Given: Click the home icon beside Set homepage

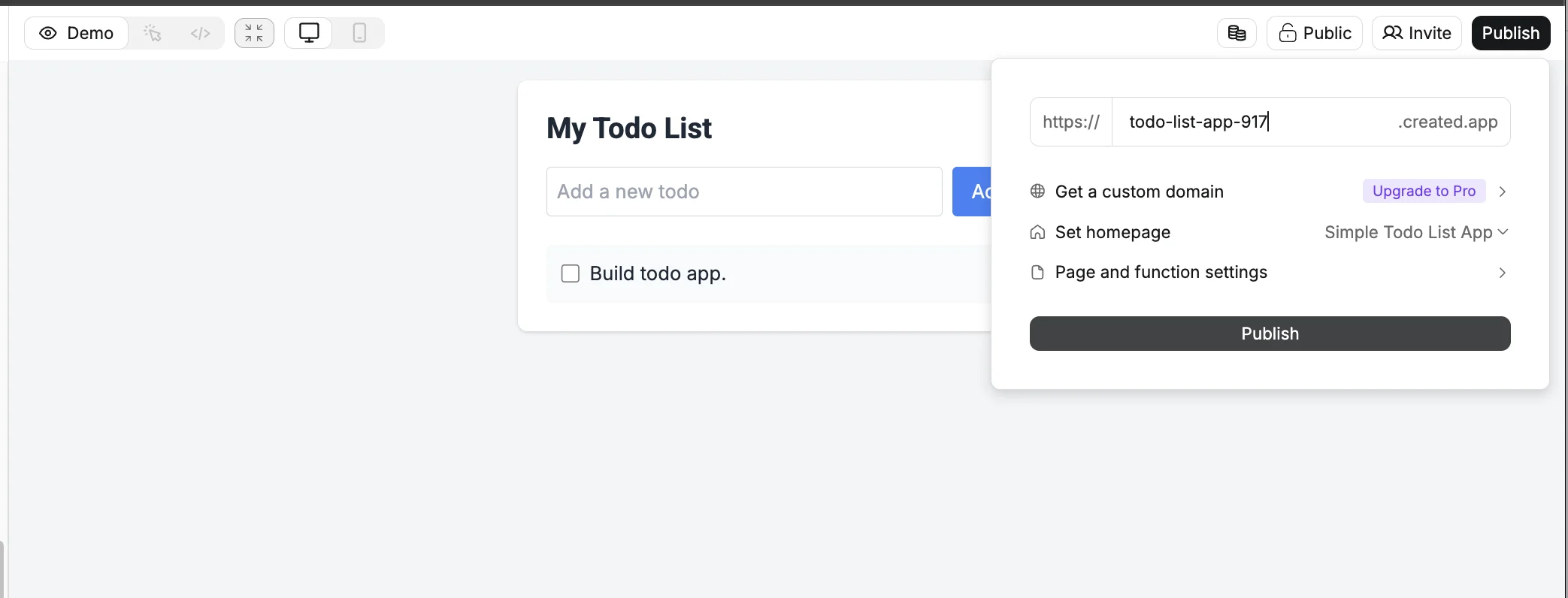Looking at the screenshot, I should coord(1037,232).
